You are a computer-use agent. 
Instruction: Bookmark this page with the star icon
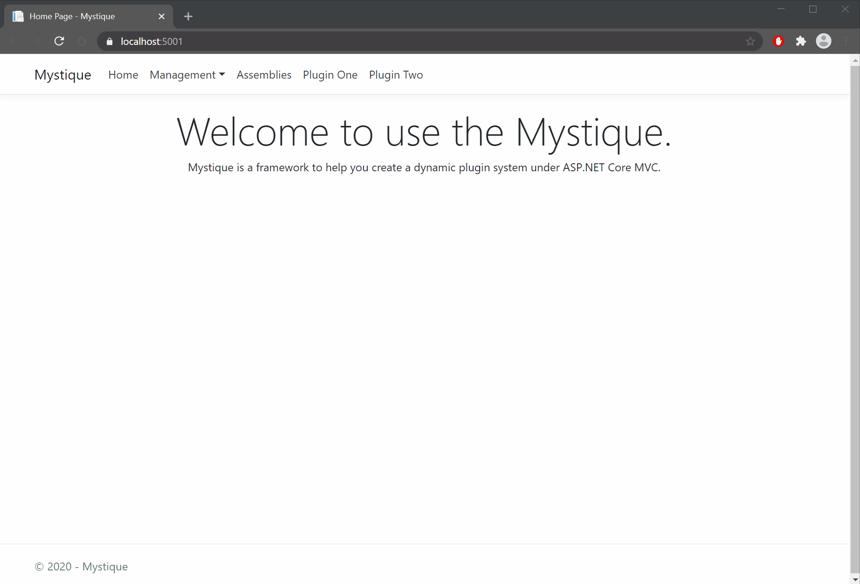[750, 41]
